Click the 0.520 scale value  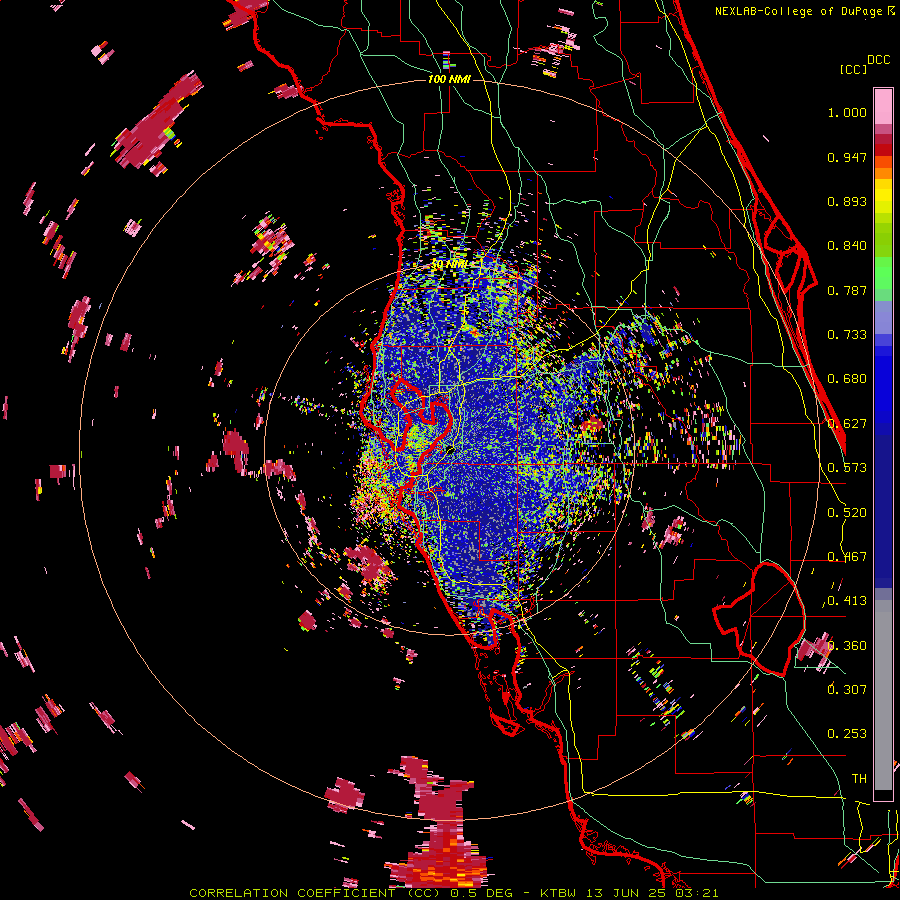click(x=847, y=513)
